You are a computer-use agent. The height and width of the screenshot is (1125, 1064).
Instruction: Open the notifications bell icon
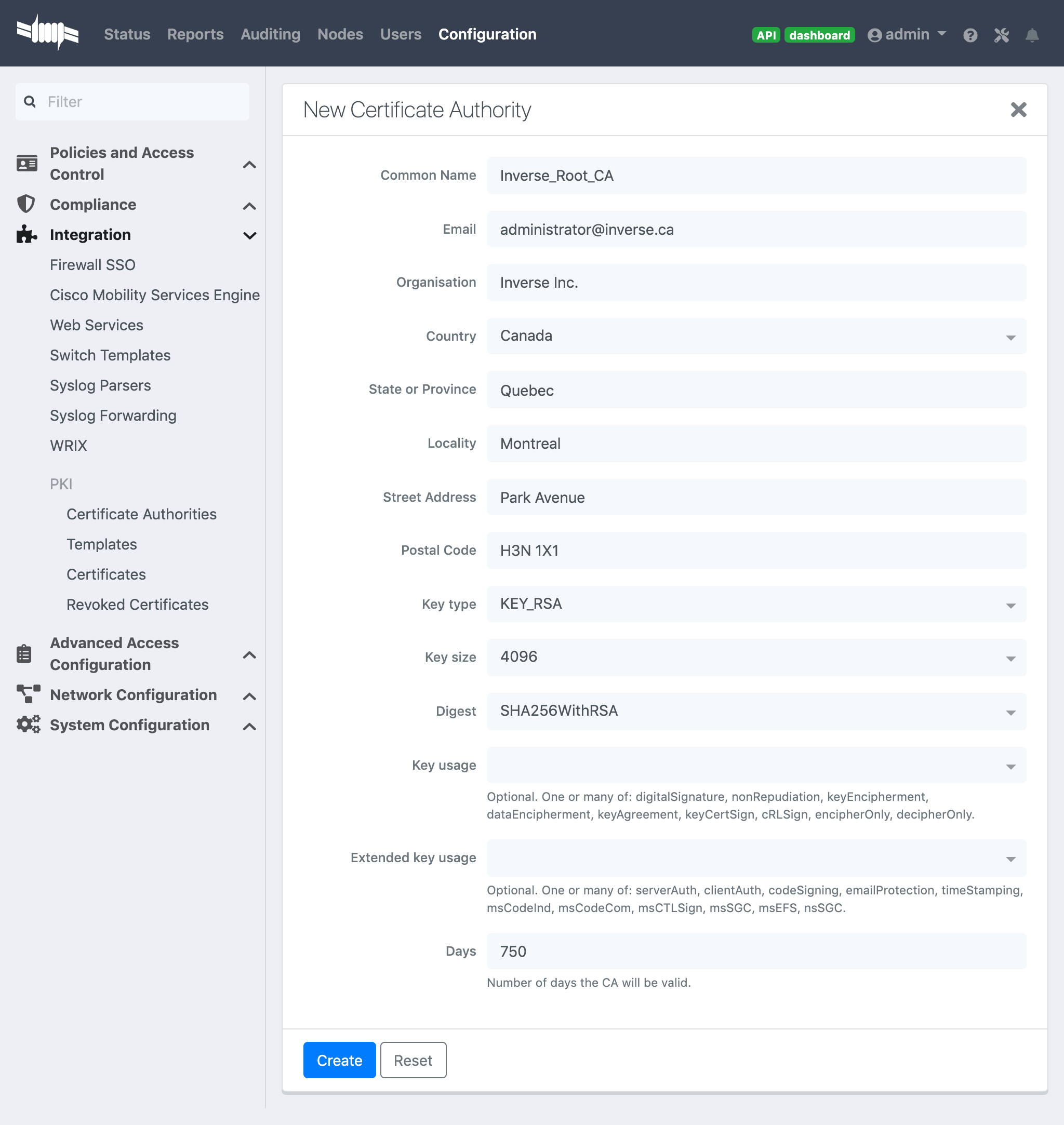1032,35
